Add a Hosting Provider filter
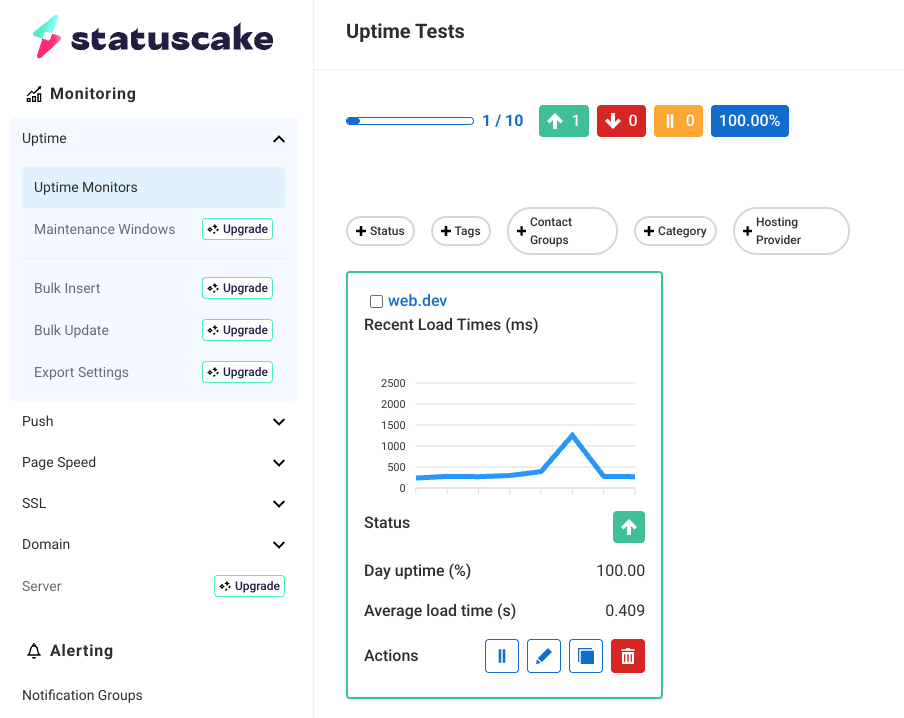Screen dimensions: 904x718 click(791, 231)
